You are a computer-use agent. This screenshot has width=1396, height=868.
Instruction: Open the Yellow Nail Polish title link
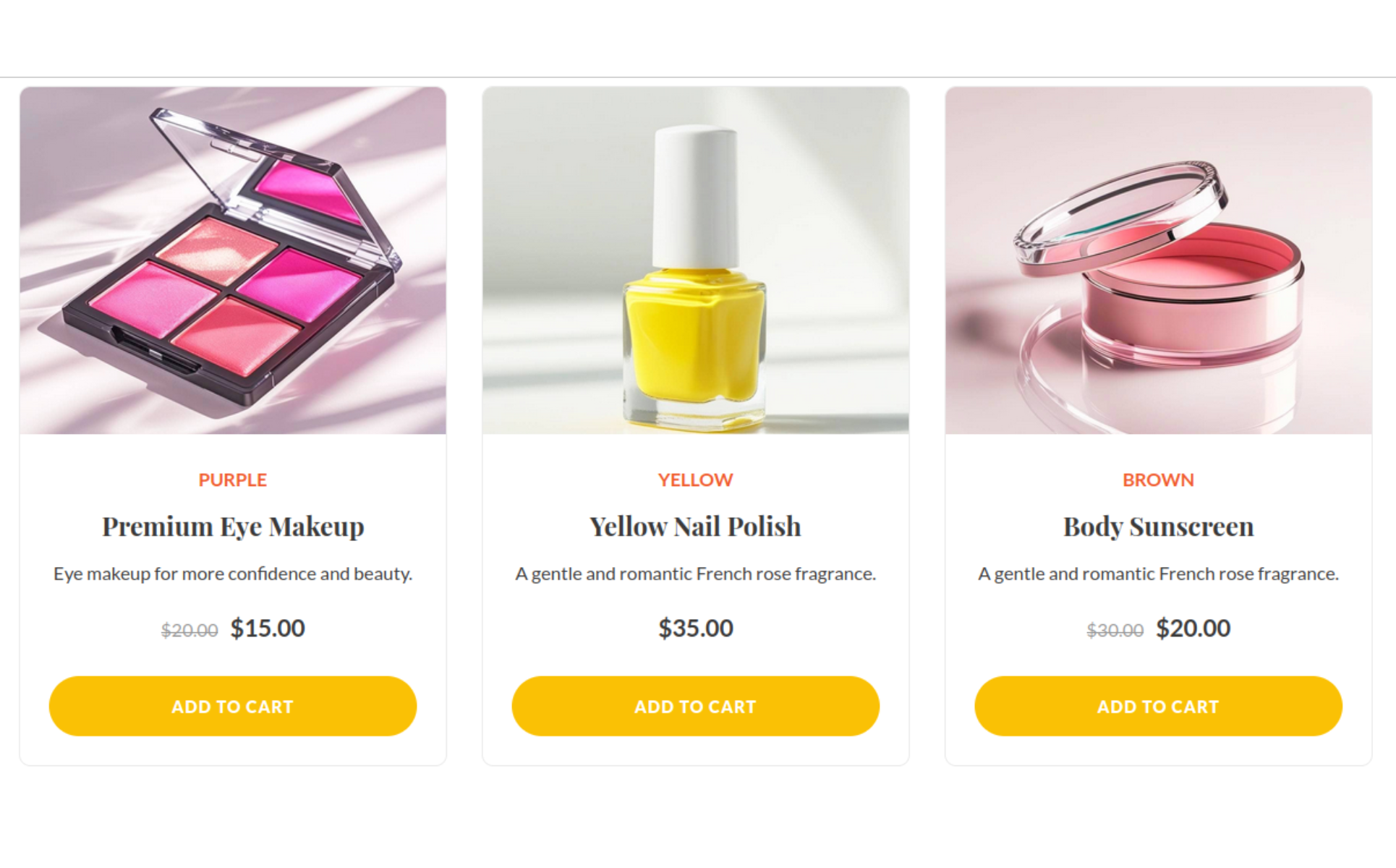click(x=696, y=527)
